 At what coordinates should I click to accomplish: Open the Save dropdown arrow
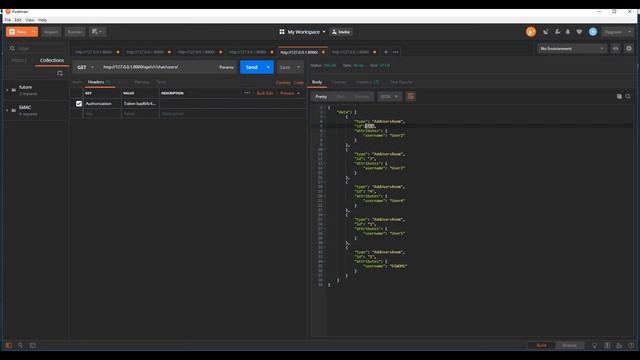298,67
